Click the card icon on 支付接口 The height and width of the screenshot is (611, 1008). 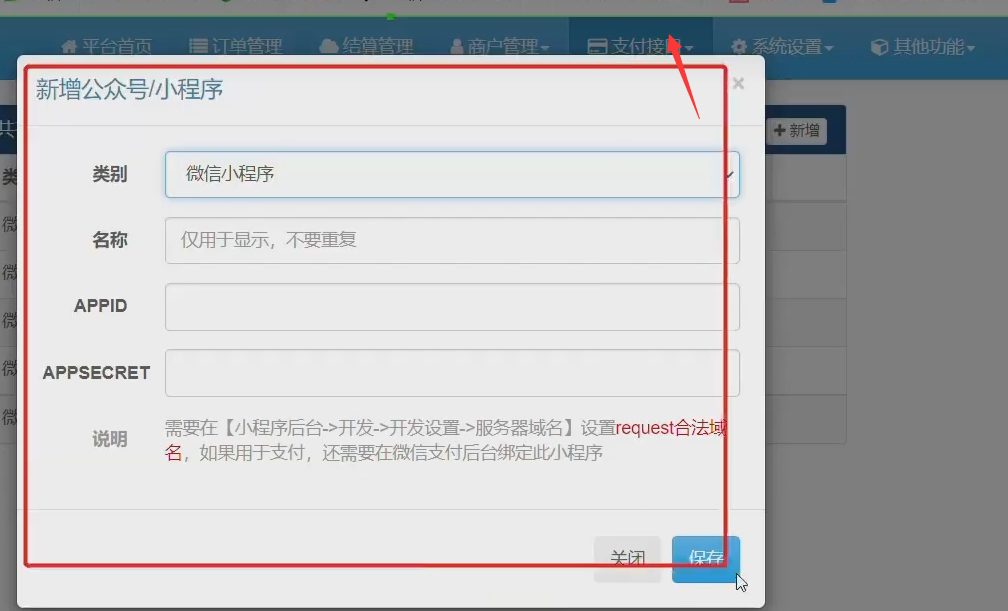pos(598,44)
